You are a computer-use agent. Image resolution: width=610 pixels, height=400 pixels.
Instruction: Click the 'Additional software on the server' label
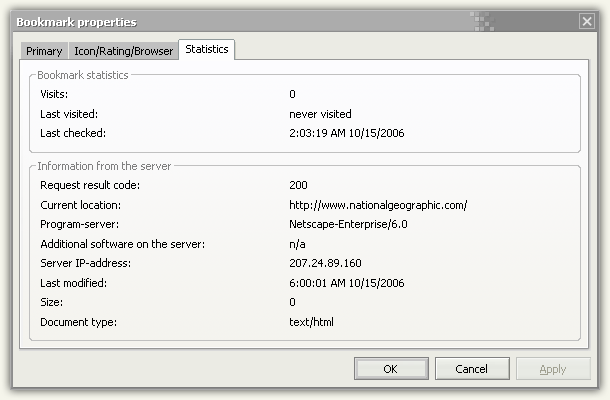(123, 244)
